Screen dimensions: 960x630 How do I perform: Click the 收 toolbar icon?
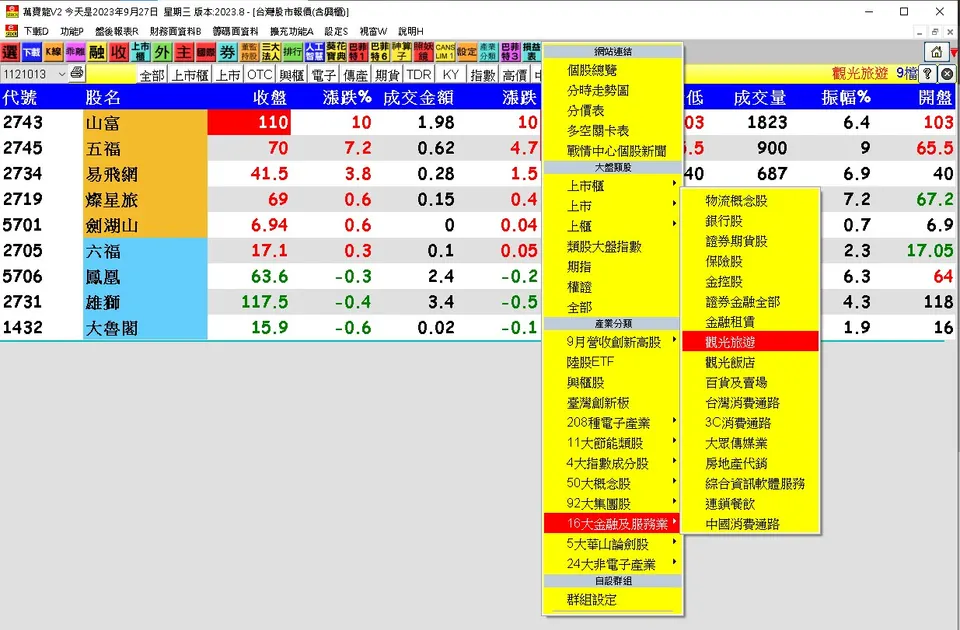coord(119,53)
